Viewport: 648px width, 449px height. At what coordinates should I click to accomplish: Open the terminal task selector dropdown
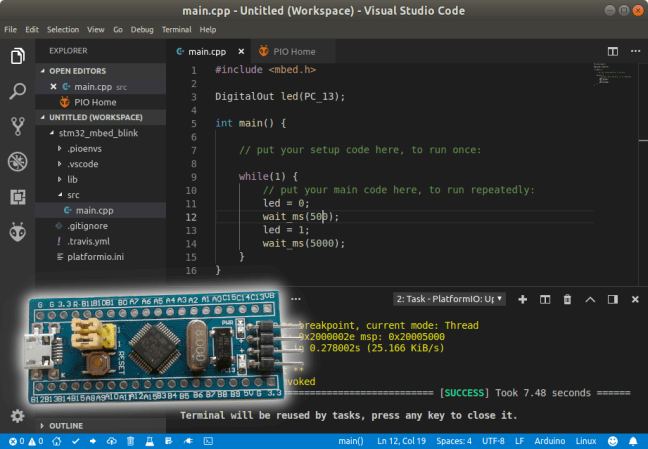pyautogui.click(x=450, y=299)
